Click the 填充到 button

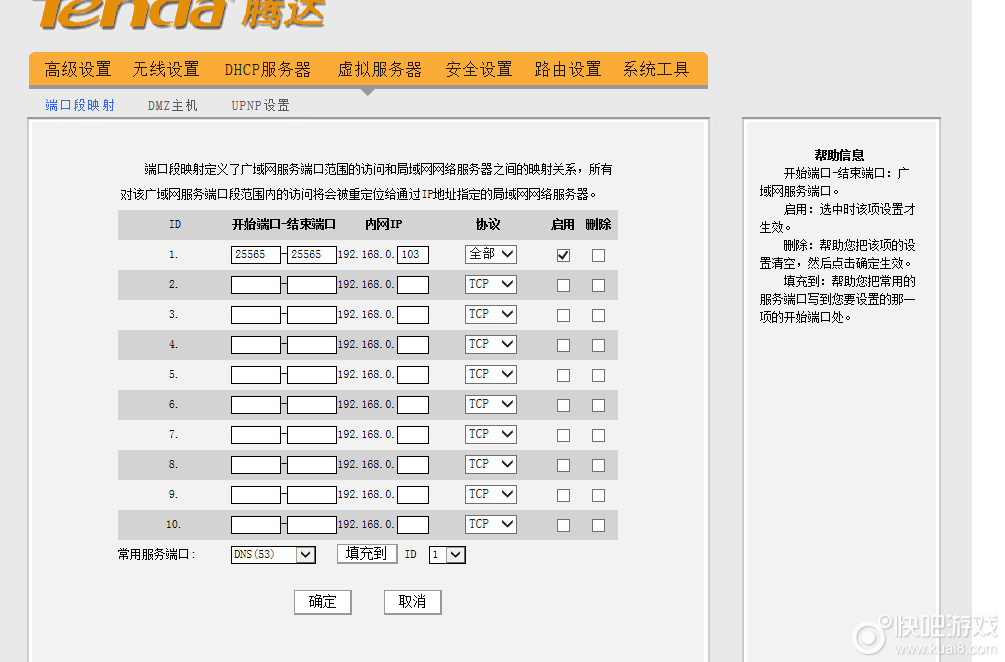(x=366, y=554)
